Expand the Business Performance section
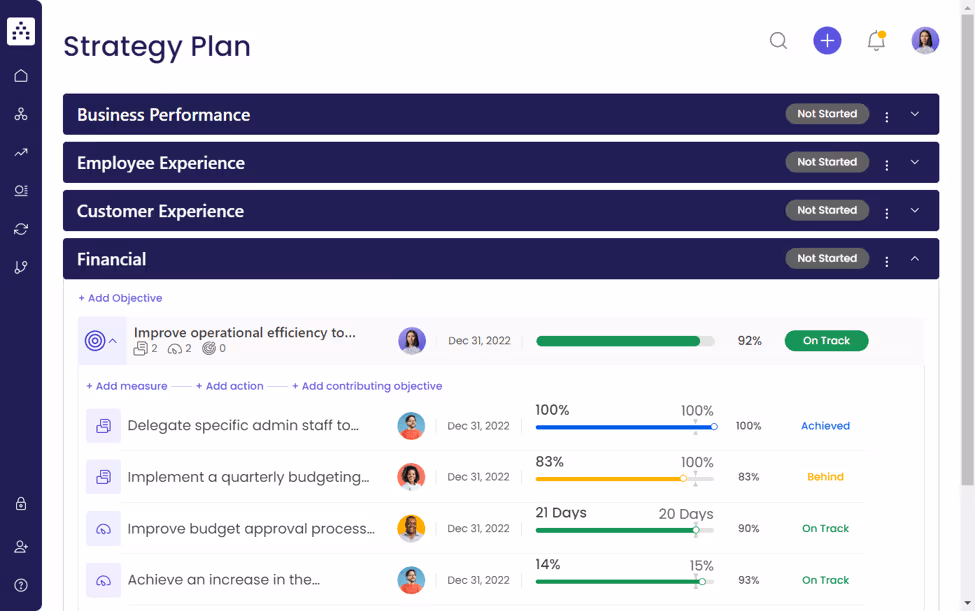The height and width of the screenshot is (611, 975). point(913,113)
